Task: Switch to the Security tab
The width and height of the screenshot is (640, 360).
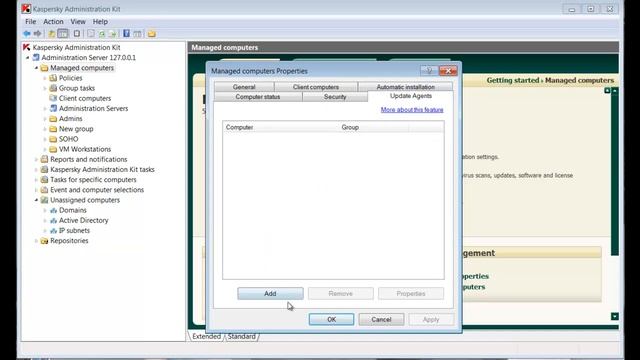Action: [335, 97]
